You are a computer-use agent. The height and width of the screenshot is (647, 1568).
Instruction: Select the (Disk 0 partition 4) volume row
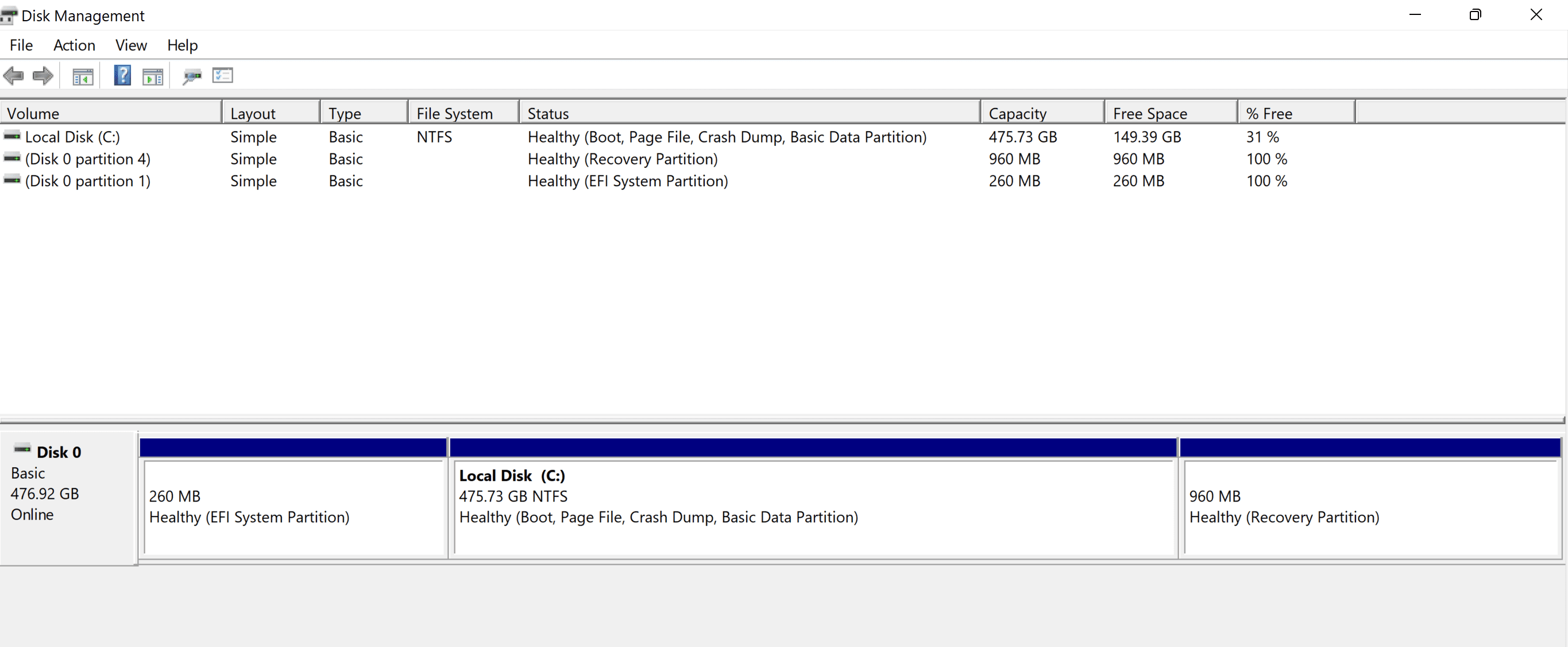click(x=678, y=159)
